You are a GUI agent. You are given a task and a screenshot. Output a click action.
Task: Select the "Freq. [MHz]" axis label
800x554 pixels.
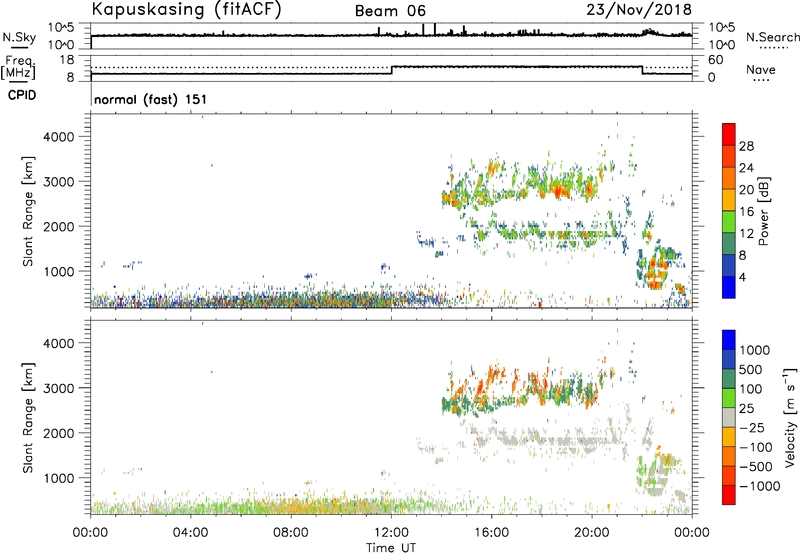pyautogui.click(x=18, y=68)
